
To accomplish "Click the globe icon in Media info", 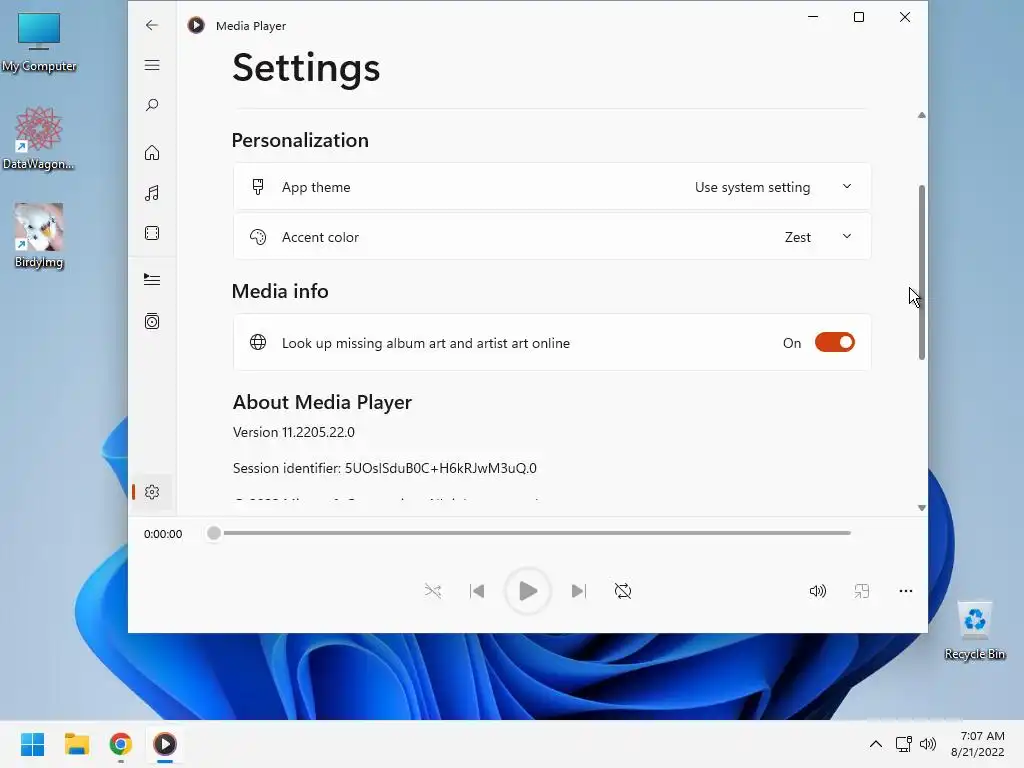I will click(x=258, y=342).
